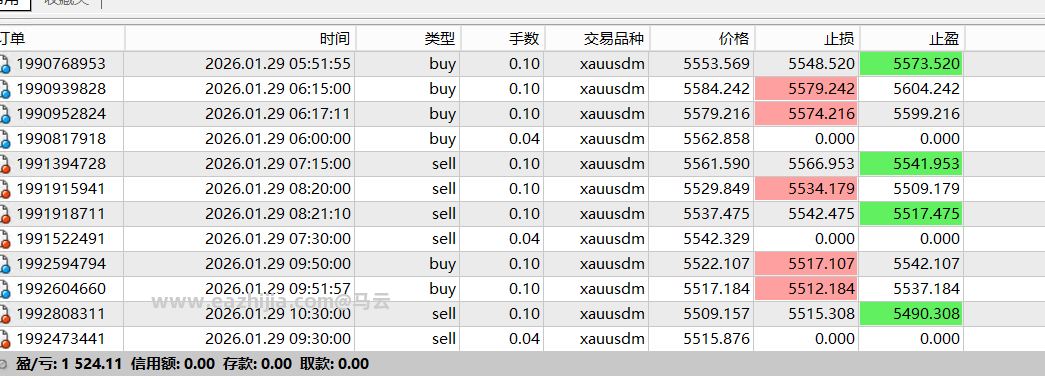Image resolution: width=1045 pixels, height=379 pixels.
Task: Sort by the 时间 column header
Action: [241, 39]
